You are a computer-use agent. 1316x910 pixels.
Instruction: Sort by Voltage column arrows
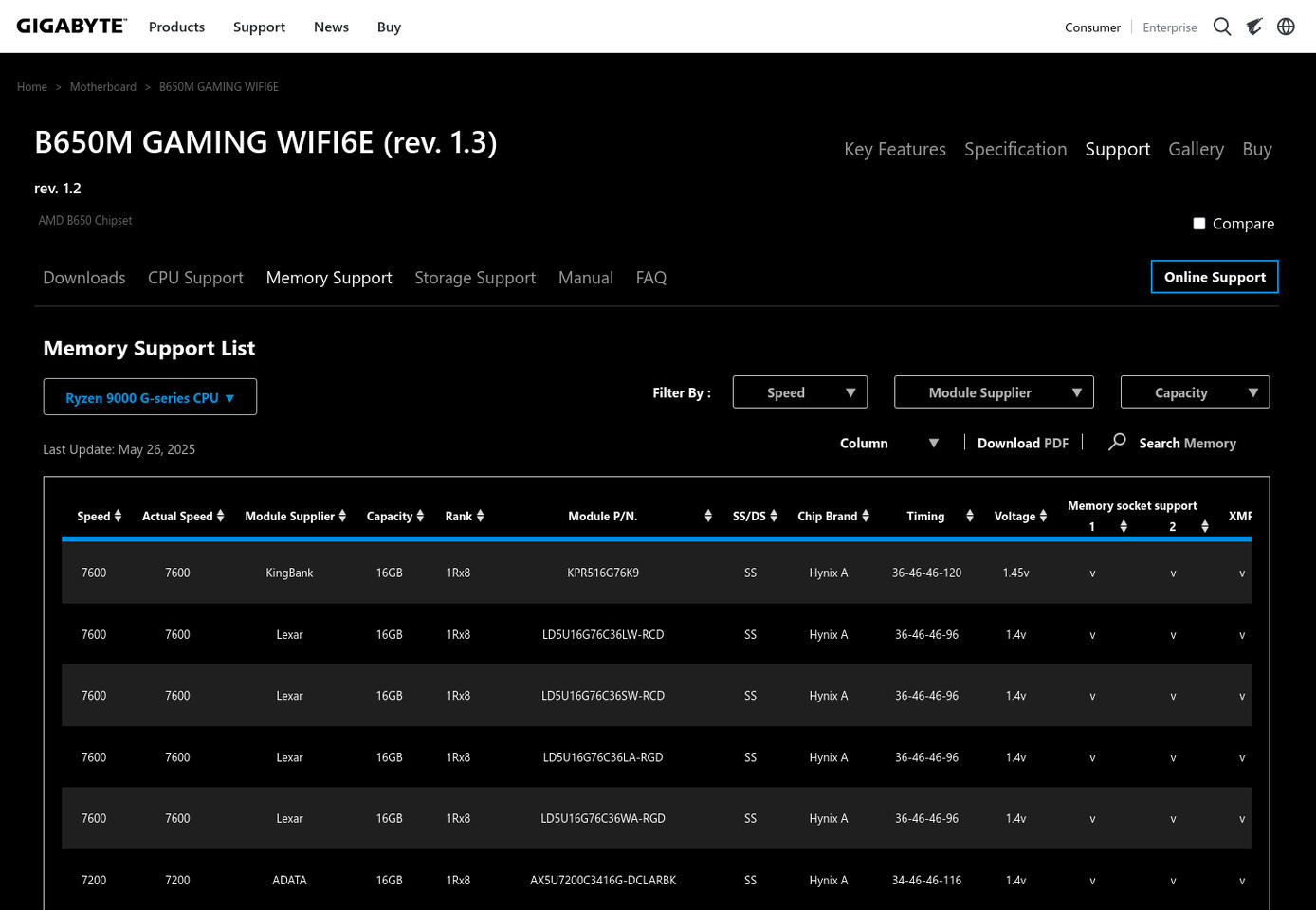click(1043, 516)
